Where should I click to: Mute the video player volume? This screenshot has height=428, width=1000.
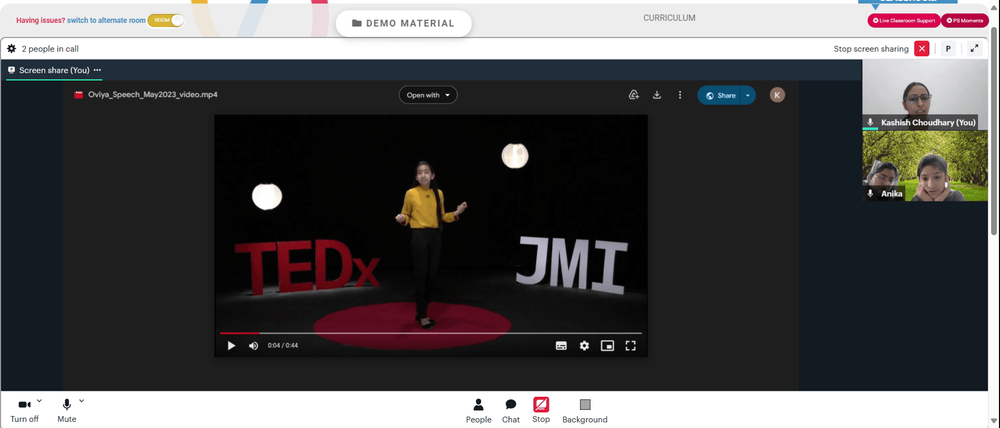pyautogui.click(x=253, y=346)
